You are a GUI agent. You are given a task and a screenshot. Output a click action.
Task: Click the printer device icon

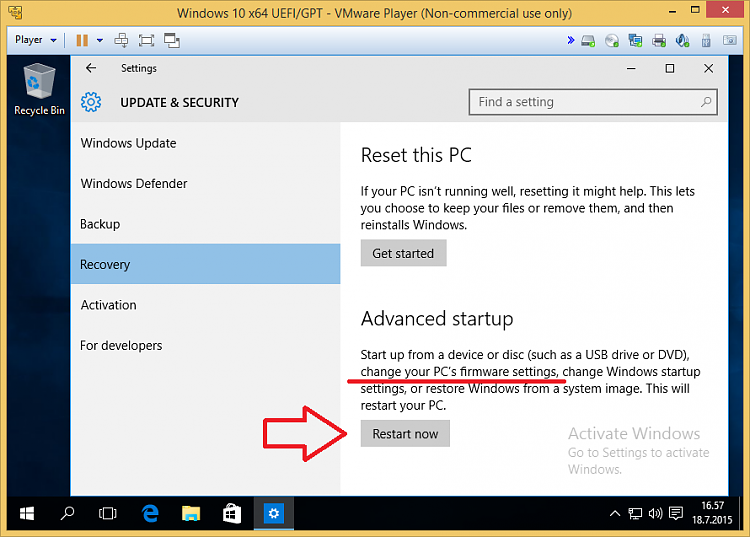click(x=659, y=41)
